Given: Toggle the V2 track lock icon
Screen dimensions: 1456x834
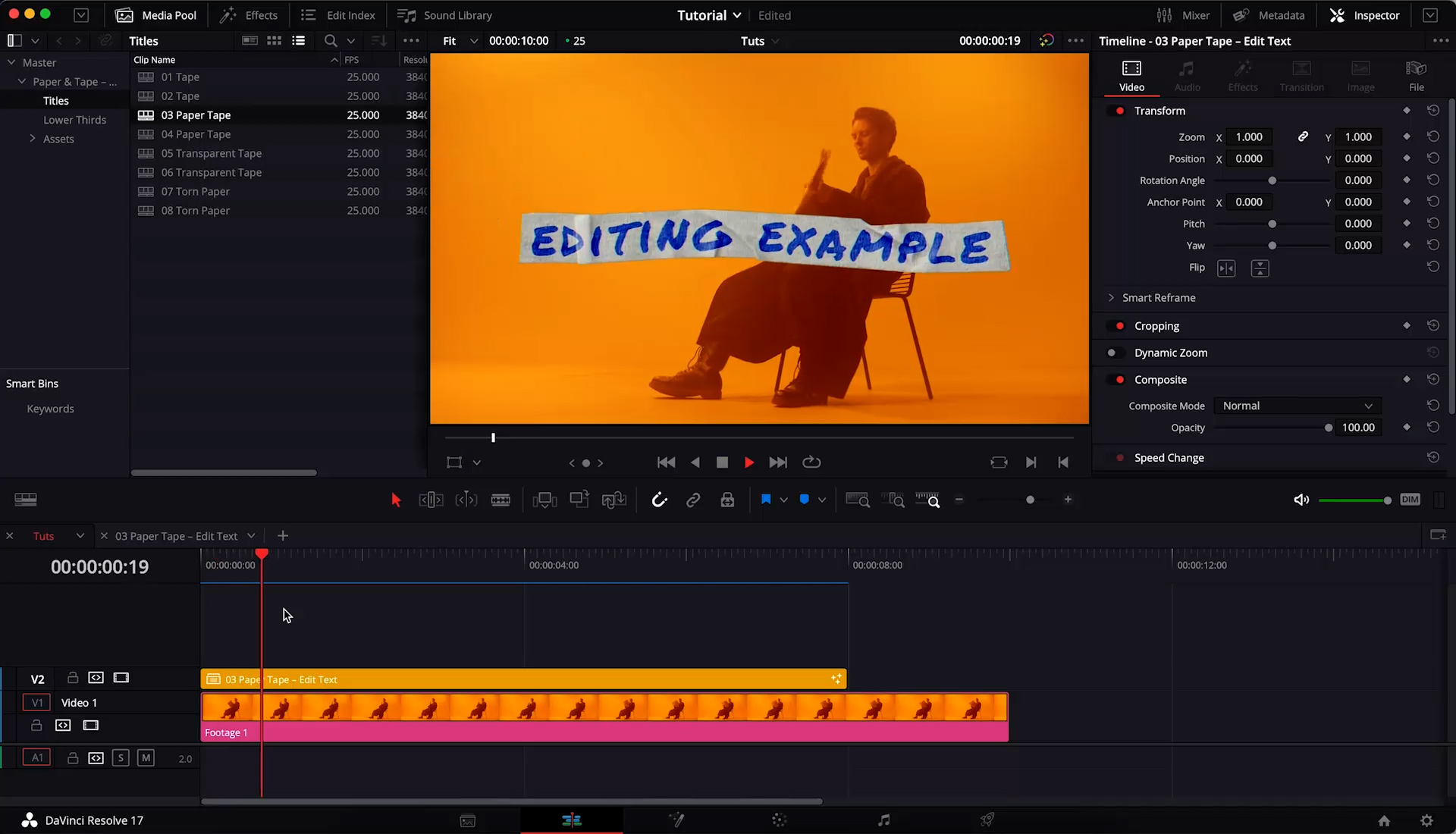Looking at the screenshot, I should pos(72,678).
